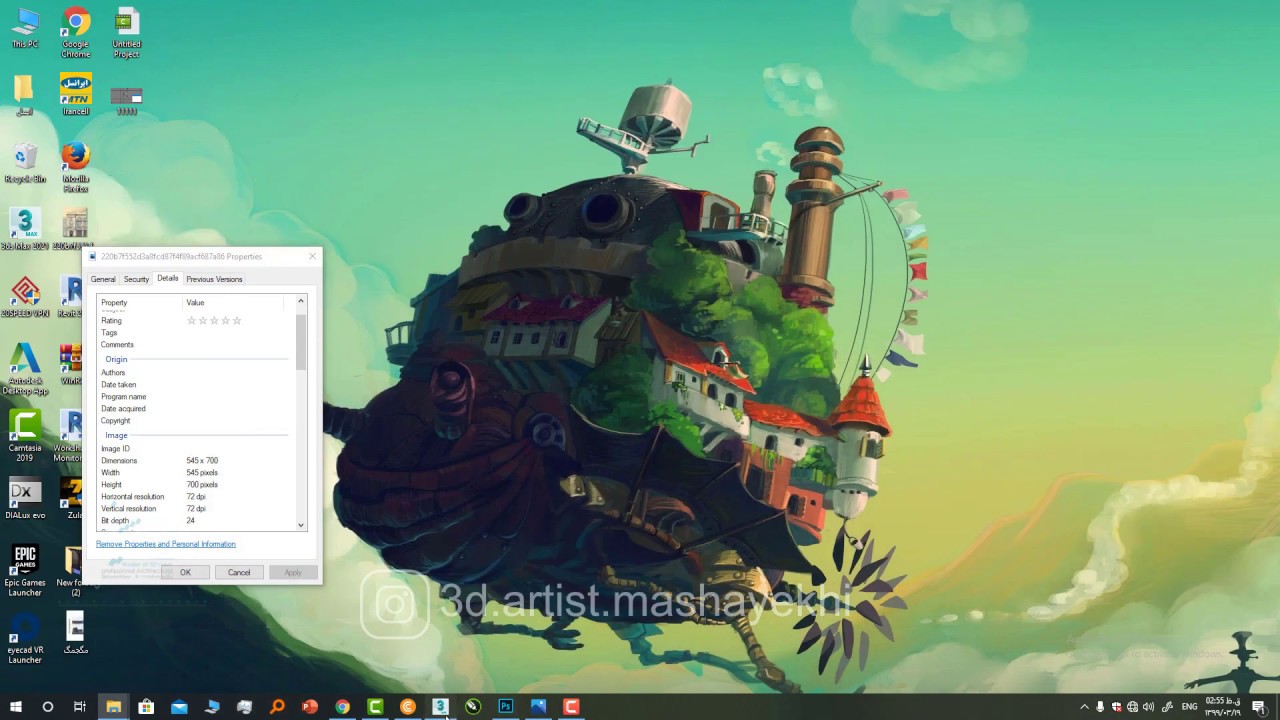
Task: Switch ENG input language
Action: 1189,707
